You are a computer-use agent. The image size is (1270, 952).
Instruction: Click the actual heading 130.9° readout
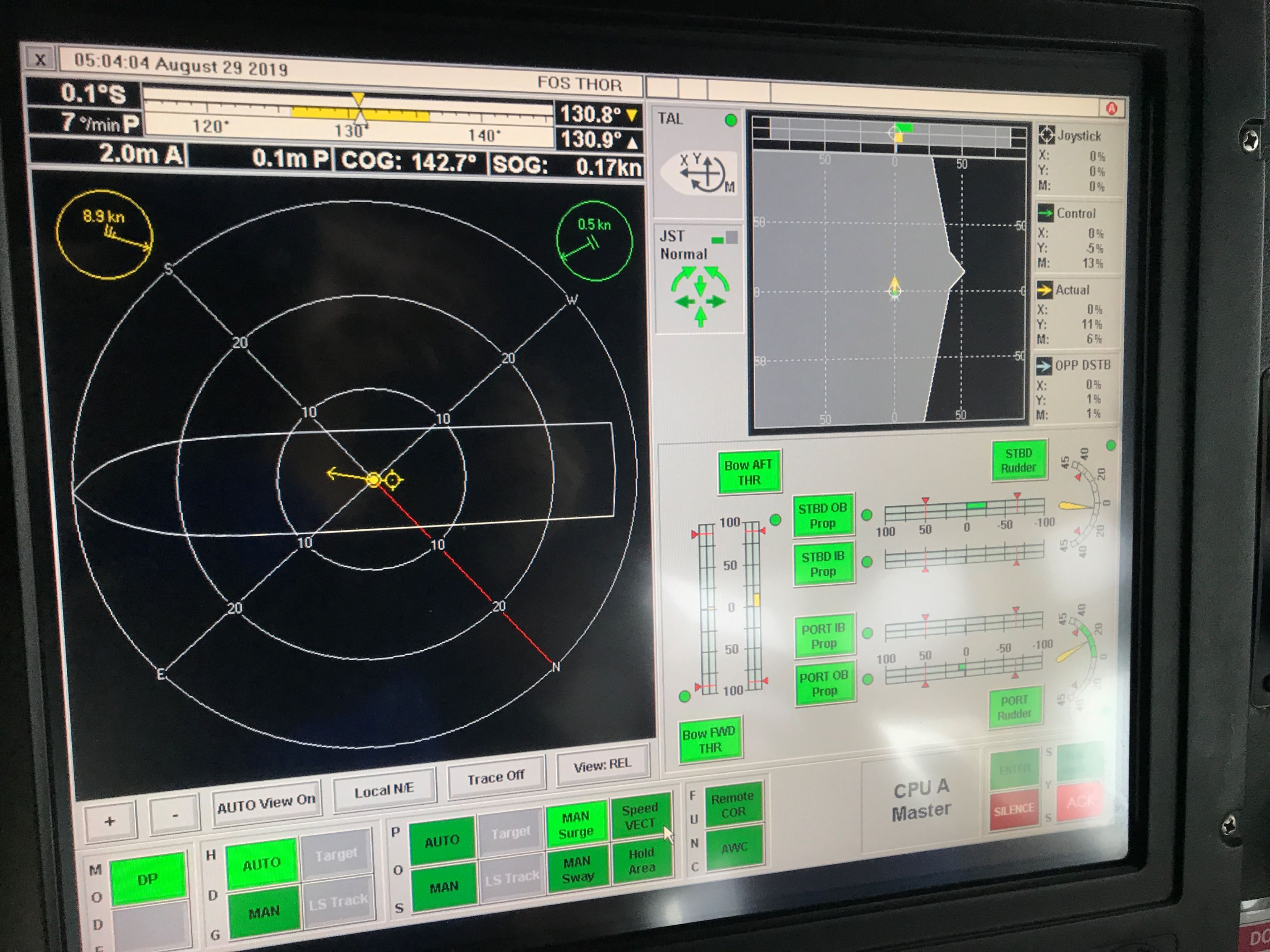point(598,139)
